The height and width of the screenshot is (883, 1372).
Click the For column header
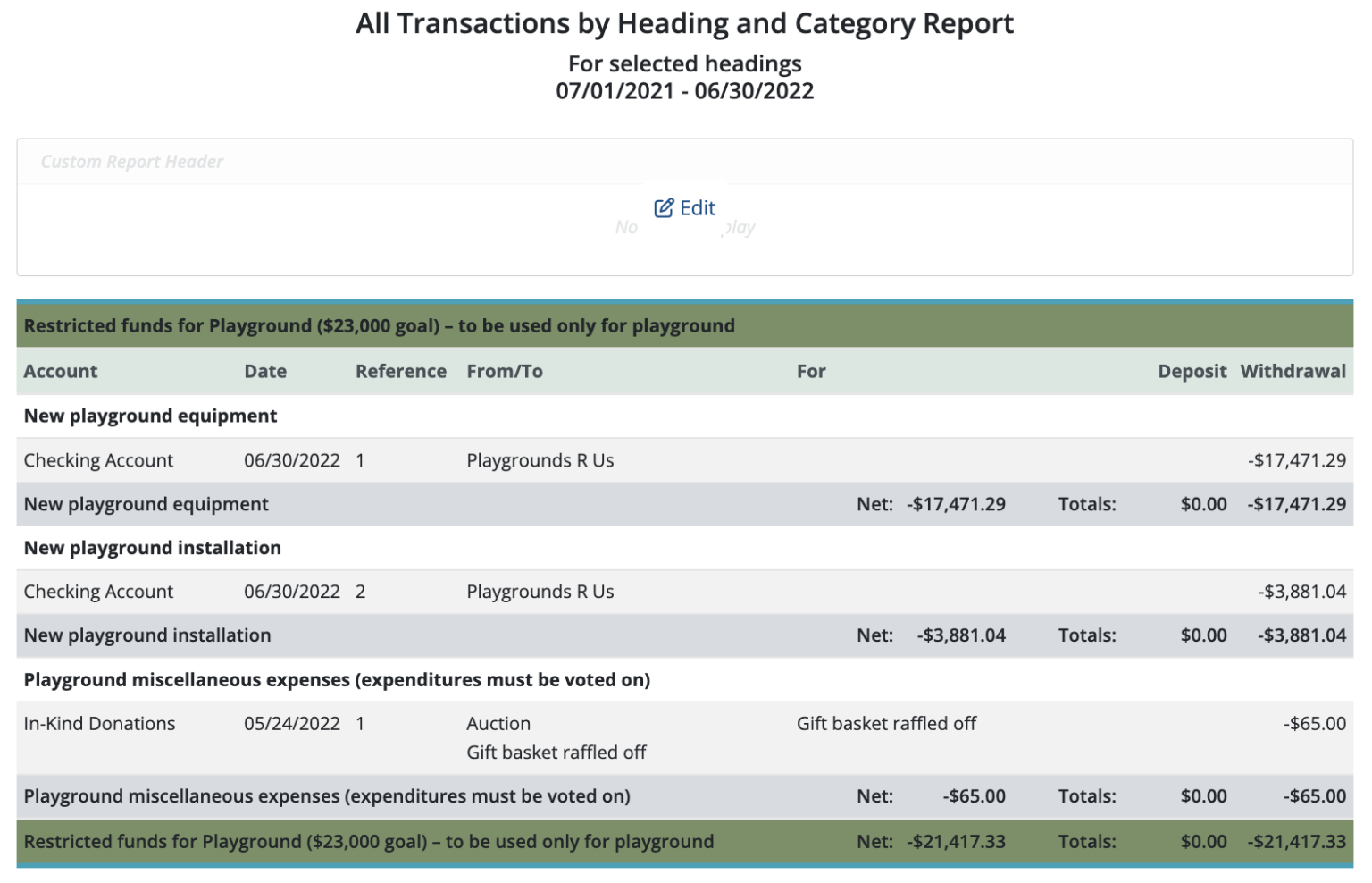coord(811,371)
